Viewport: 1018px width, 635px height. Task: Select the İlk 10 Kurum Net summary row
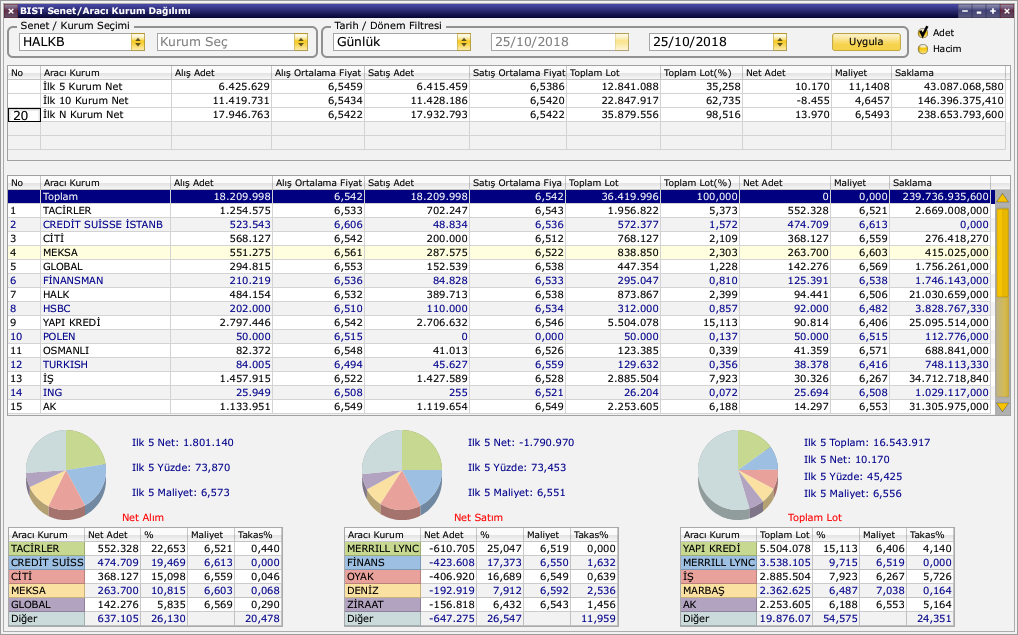click(506, 101)
